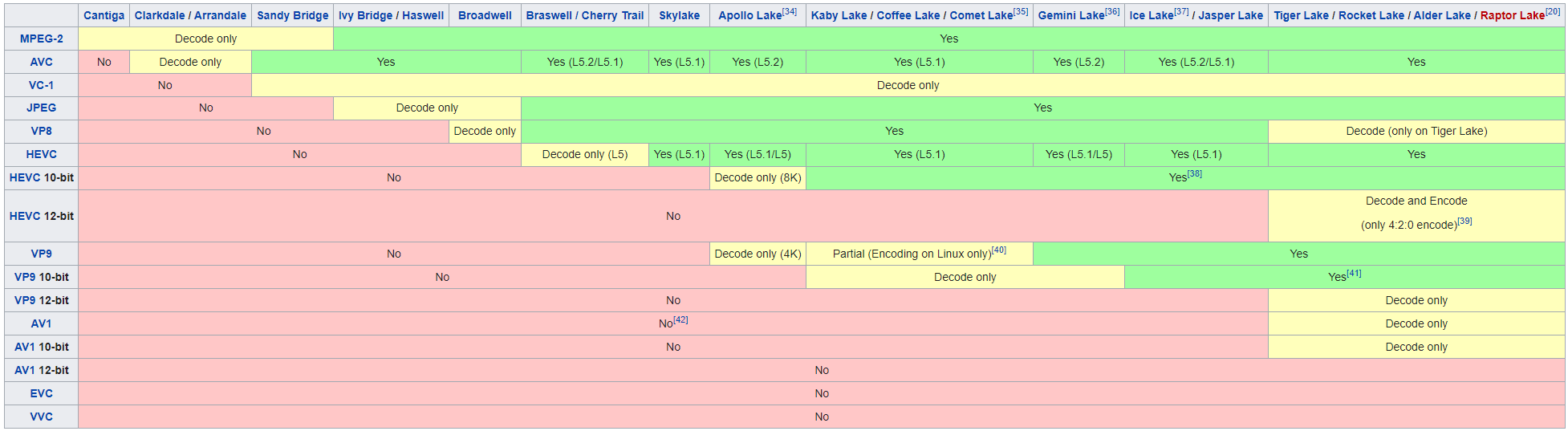Open the Braswell header link
This screenshot has width=1568, height=431.
(x=548, y=15)
